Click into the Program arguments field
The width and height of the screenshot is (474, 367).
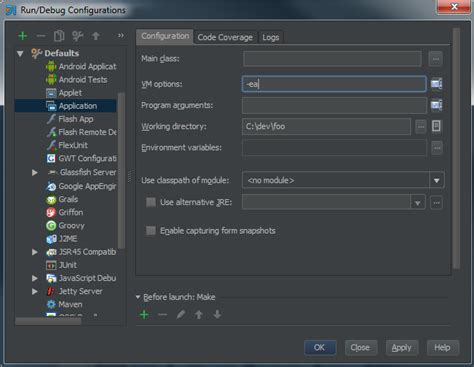coord(334,105)
